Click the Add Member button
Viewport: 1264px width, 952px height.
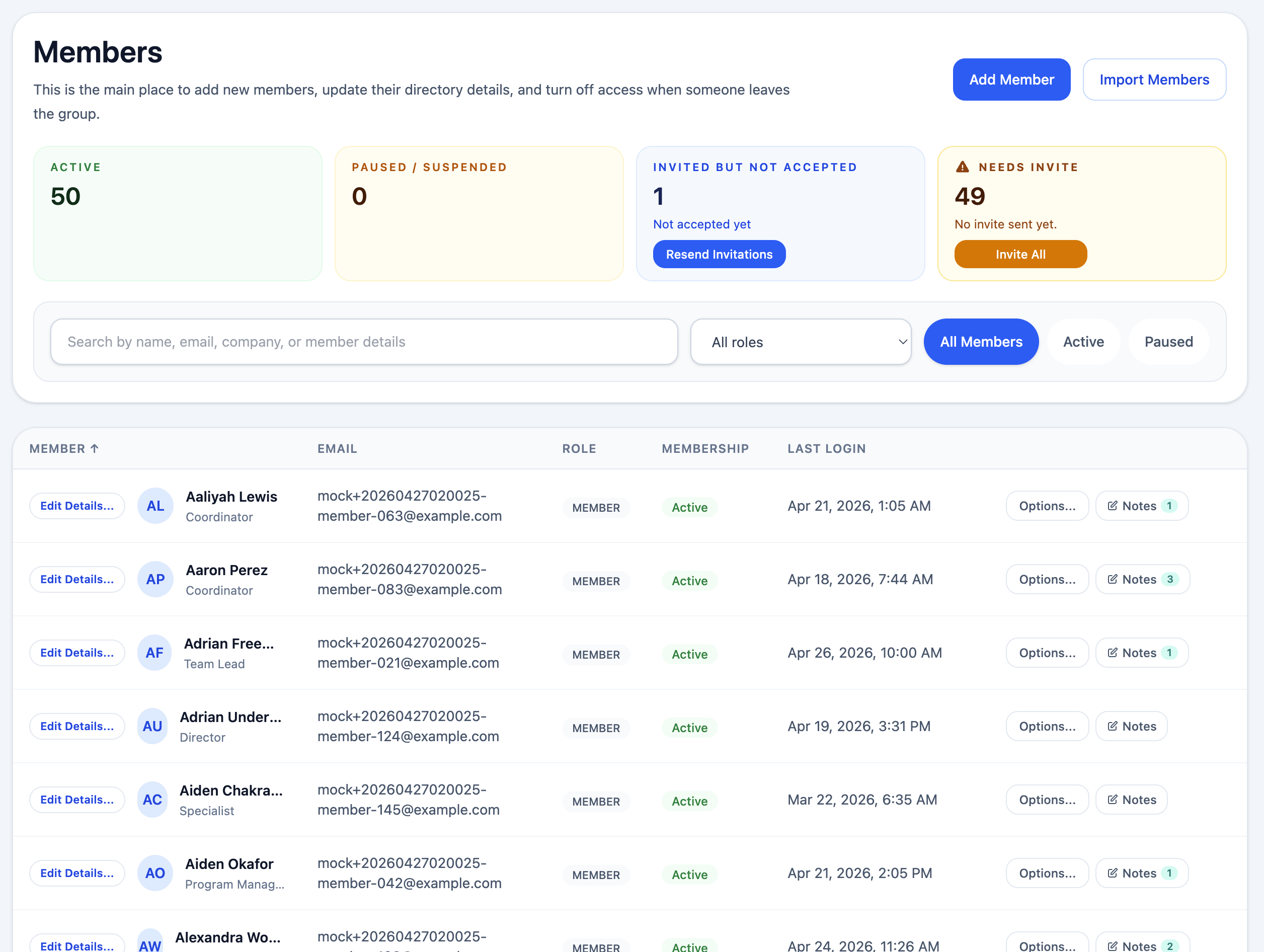[1011, 80]
